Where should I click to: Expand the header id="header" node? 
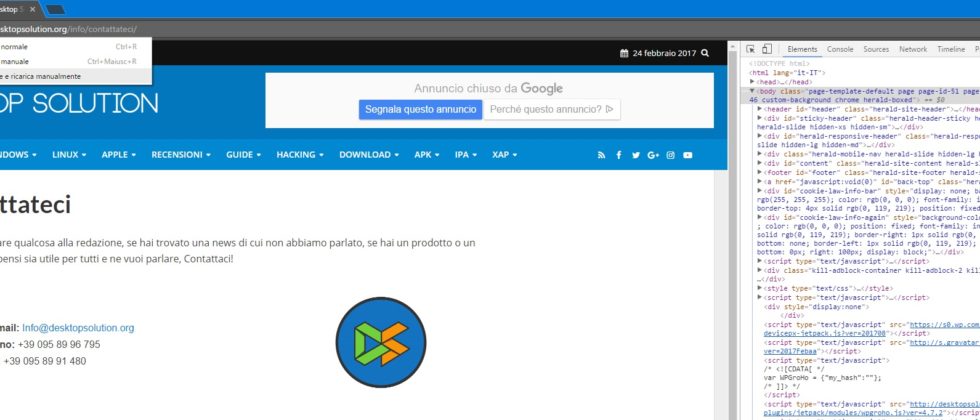(x=759, y=109)
